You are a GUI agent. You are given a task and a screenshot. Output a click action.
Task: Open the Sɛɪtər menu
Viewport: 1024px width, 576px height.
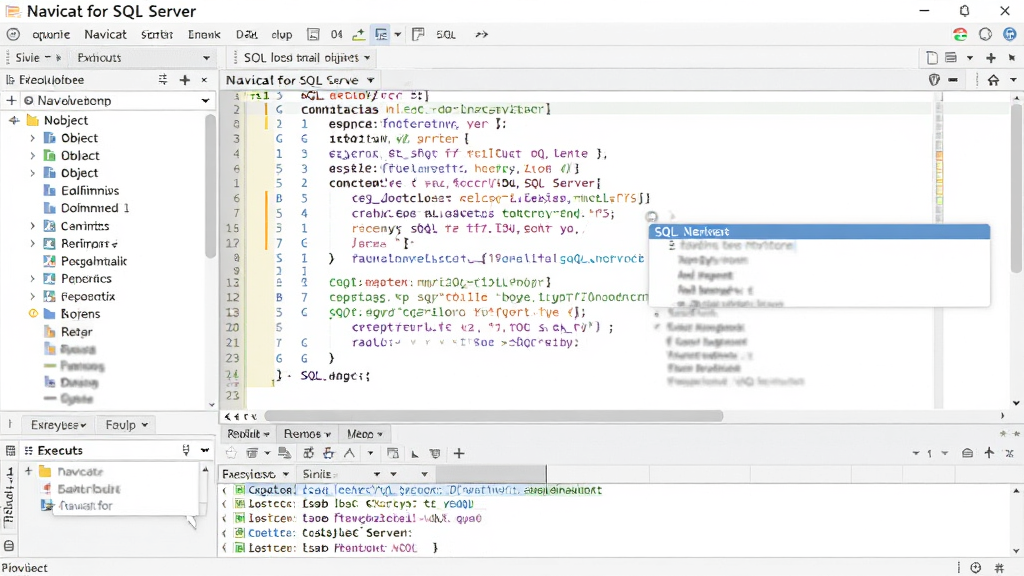pos(157,35)
